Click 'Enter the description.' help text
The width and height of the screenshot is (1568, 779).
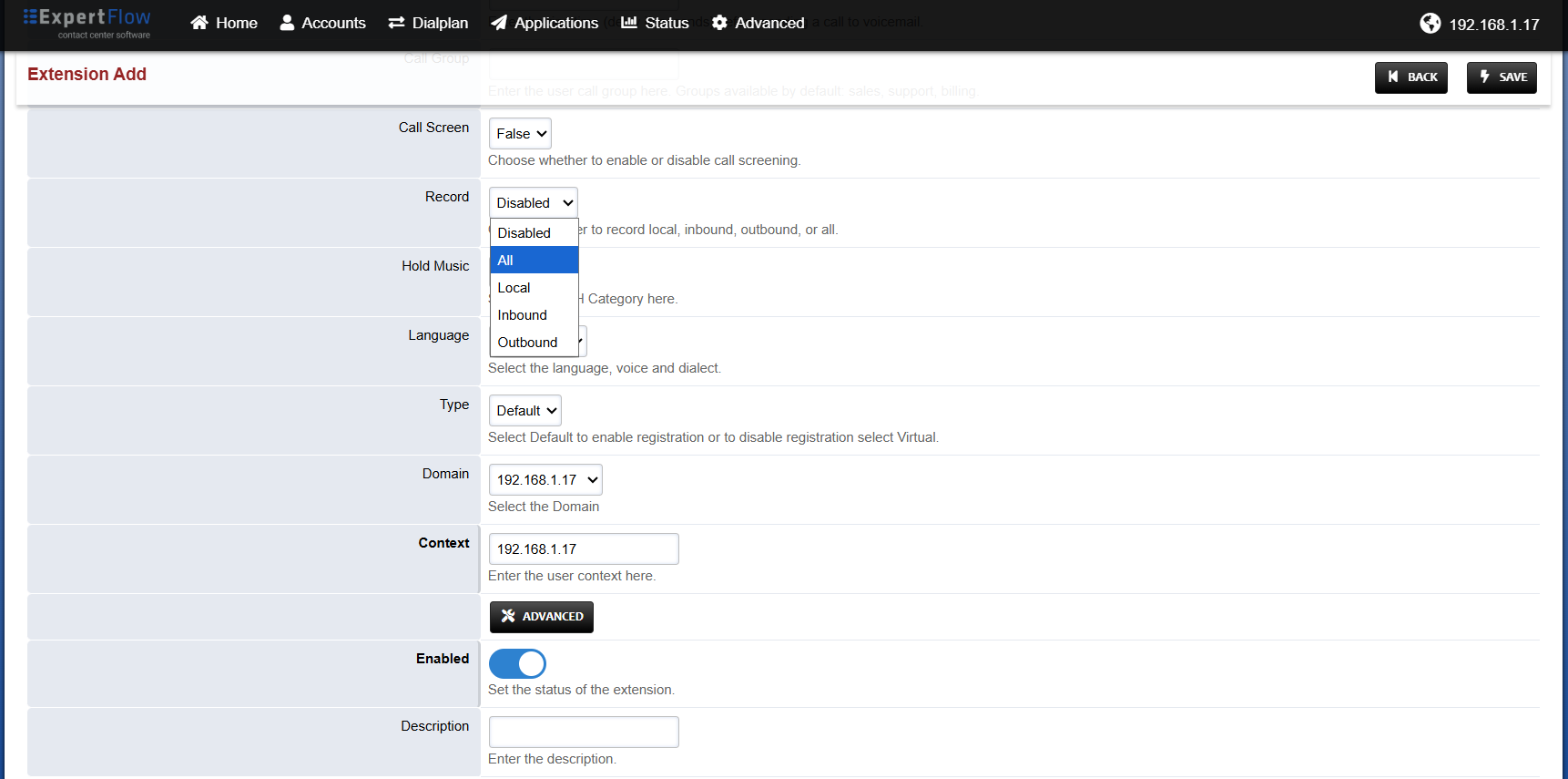[552, 759]
